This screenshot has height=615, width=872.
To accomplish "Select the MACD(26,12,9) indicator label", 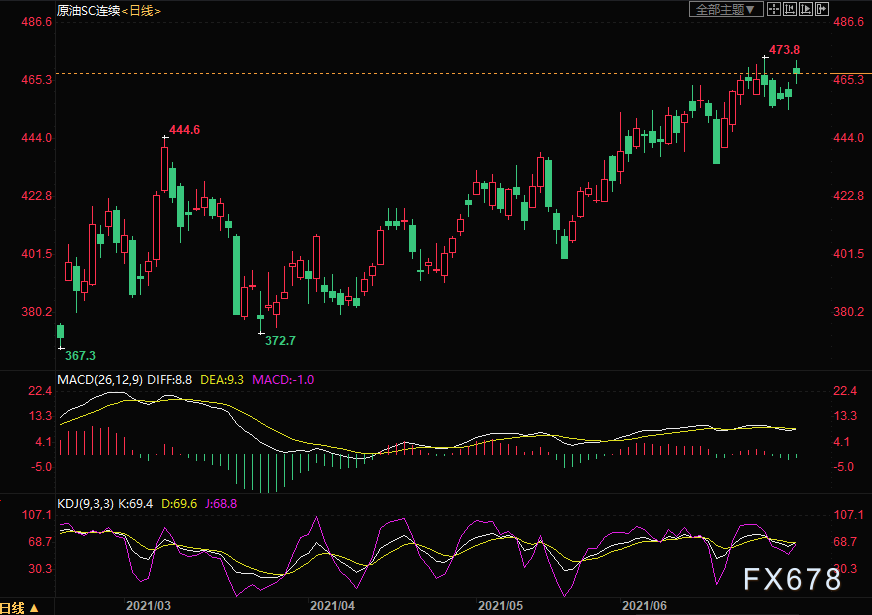I will (100, 380).
